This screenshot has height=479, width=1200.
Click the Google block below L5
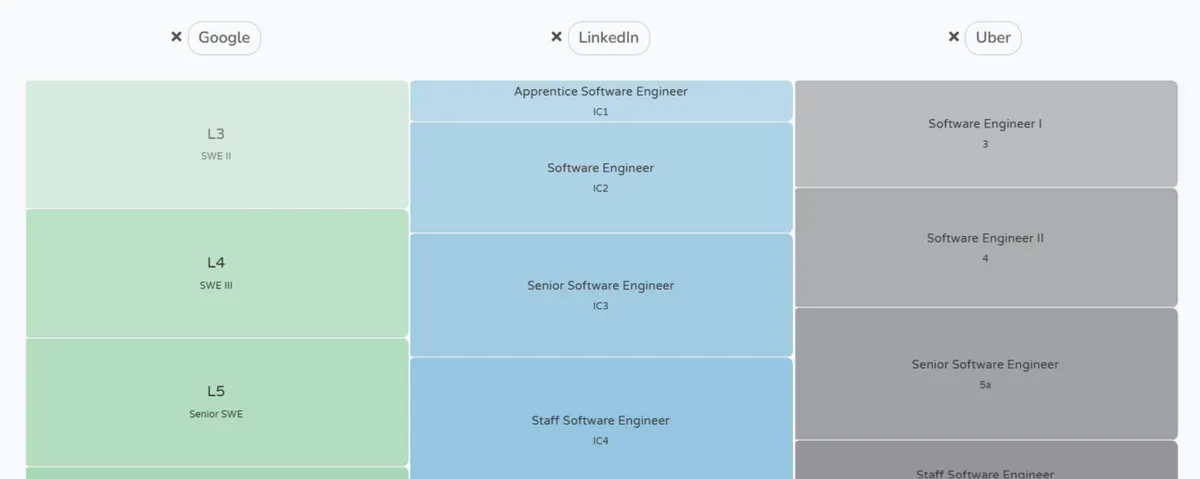point(216,473)
